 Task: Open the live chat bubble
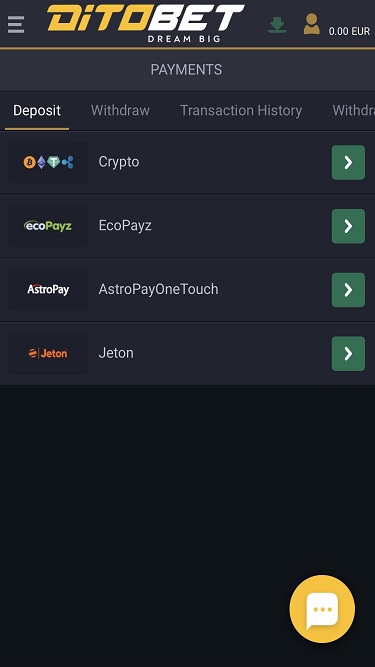point(322,609)
